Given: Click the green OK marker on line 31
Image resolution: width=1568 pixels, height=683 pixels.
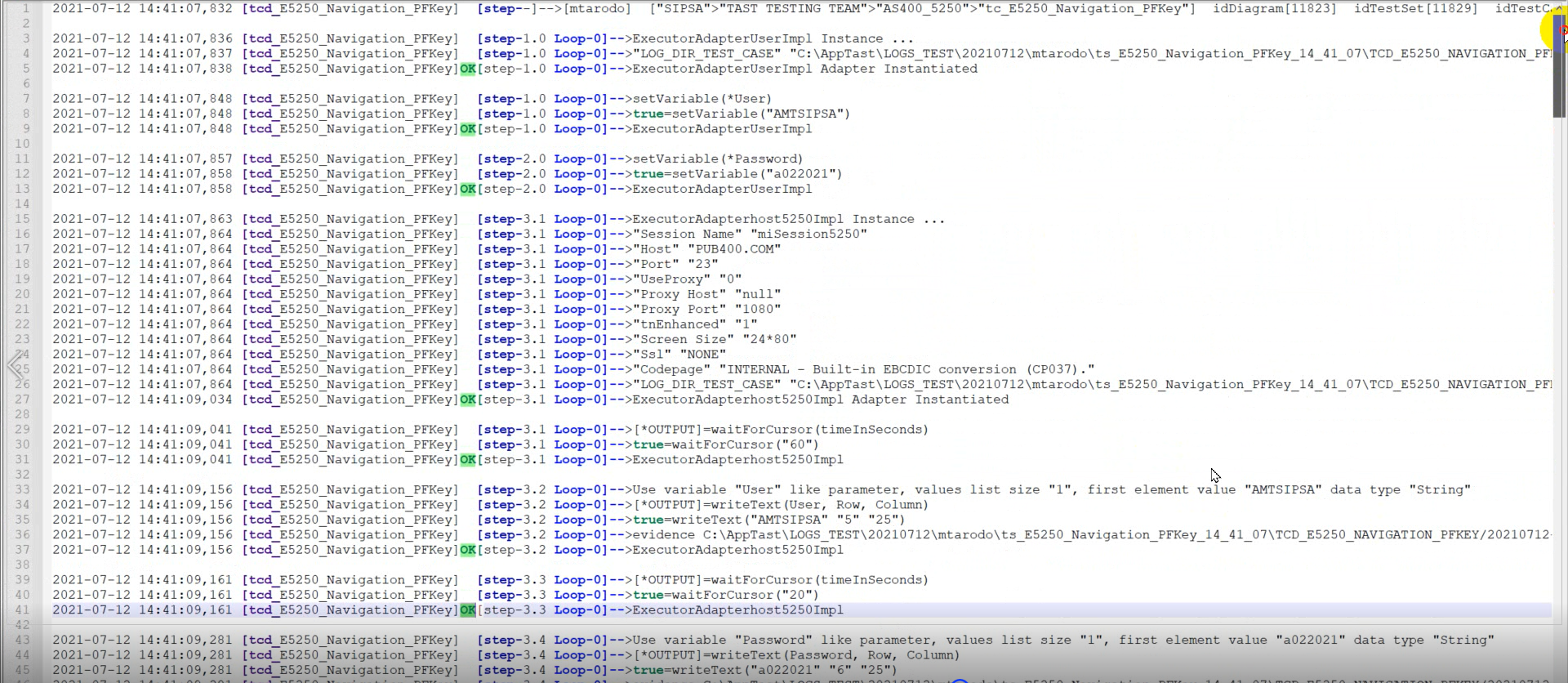Looking at the screenshot, I should 467,460.
